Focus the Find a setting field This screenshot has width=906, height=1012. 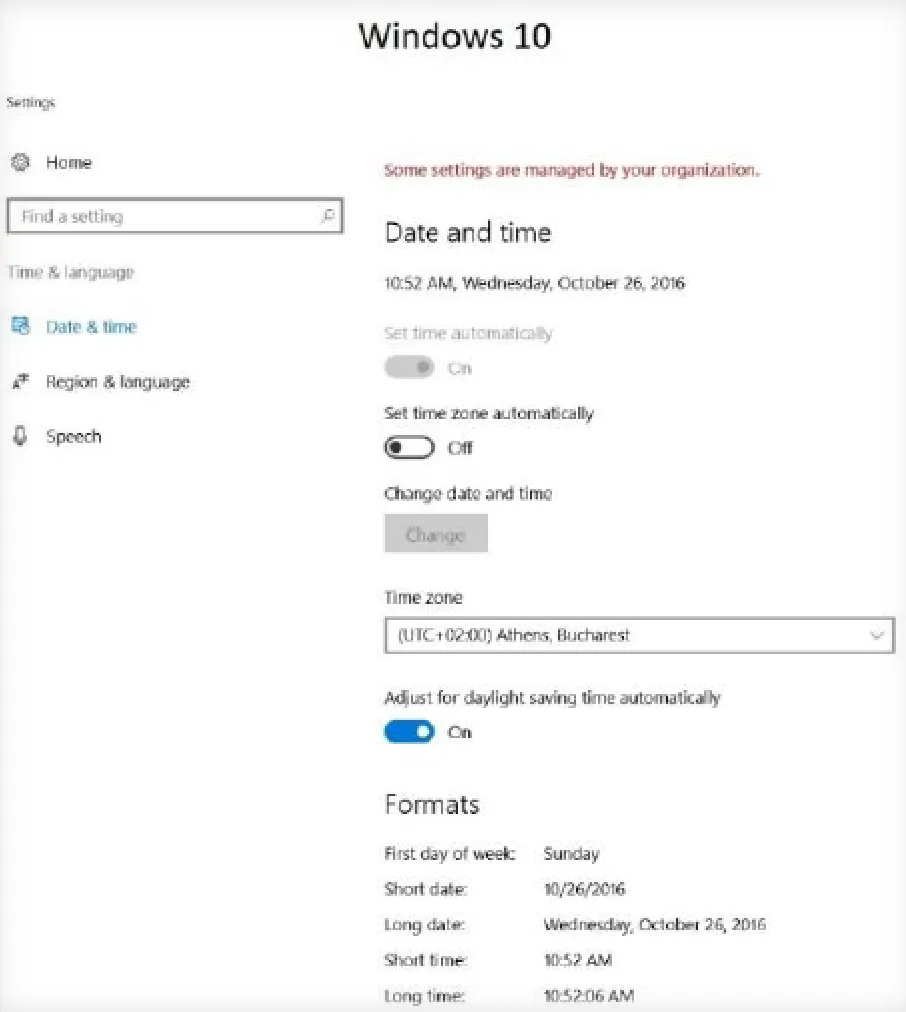point(175,216)
